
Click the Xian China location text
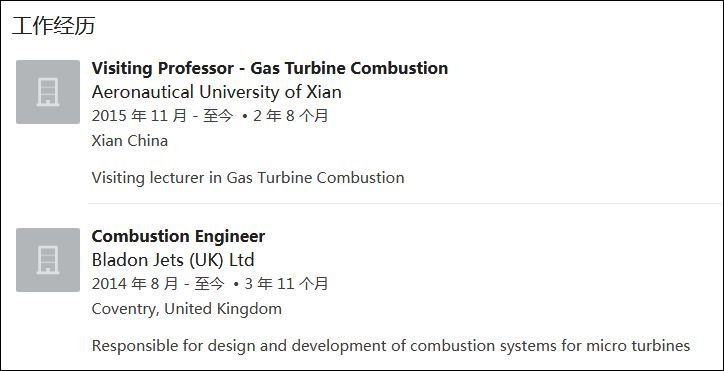[130, 140]
